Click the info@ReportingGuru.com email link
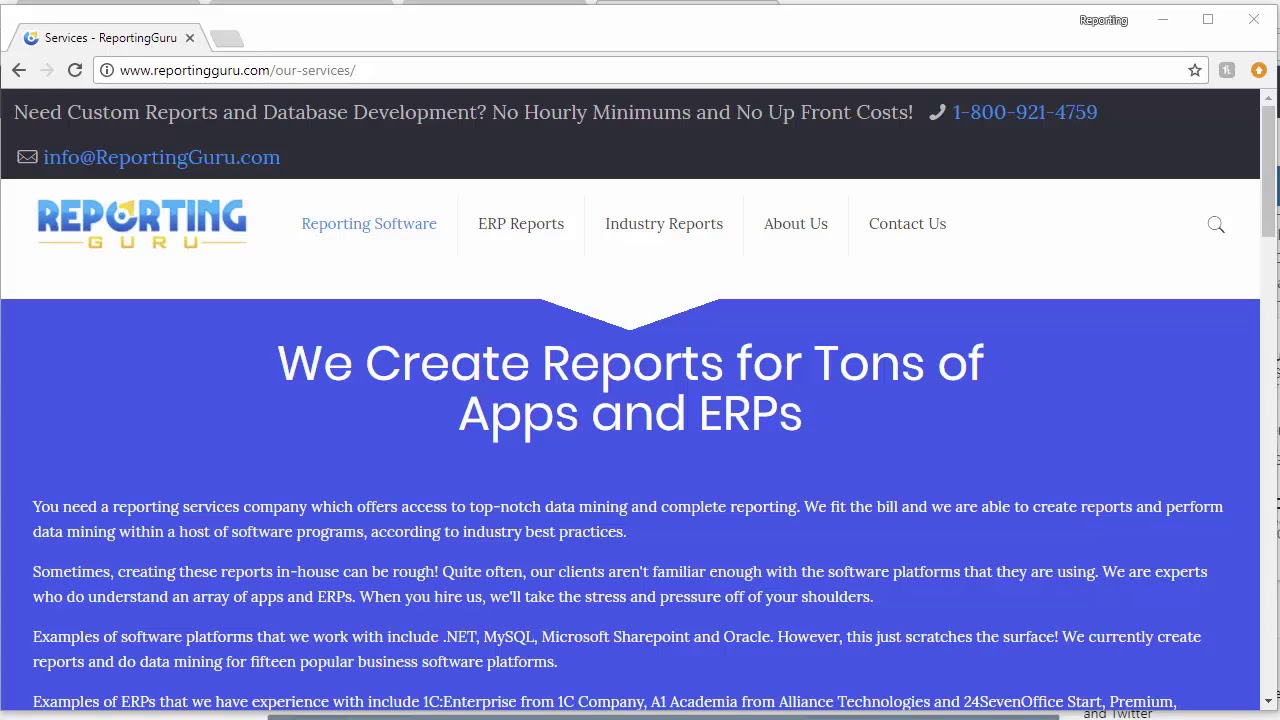The width and height of the screenshot is (1280, 720). 161,157
